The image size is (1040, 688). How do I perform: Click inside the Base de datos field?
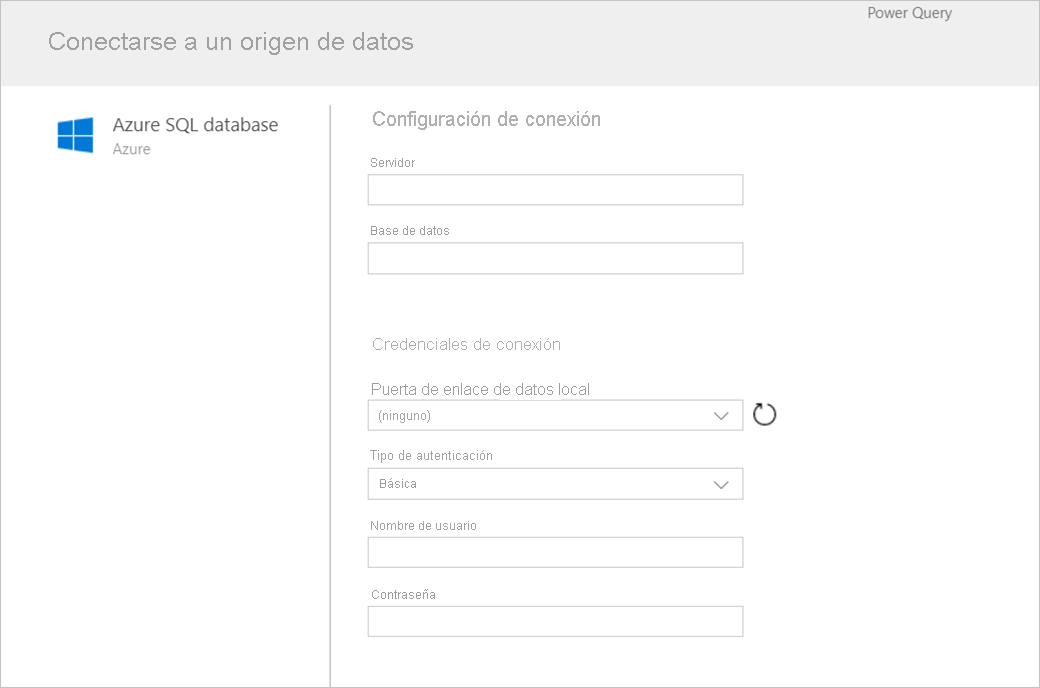pos(555,258)
